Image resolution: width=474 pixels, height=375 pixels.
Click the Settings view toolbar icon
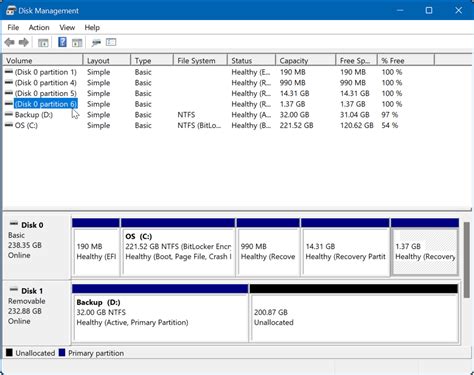pyautogui.click(x=111, y=42)
